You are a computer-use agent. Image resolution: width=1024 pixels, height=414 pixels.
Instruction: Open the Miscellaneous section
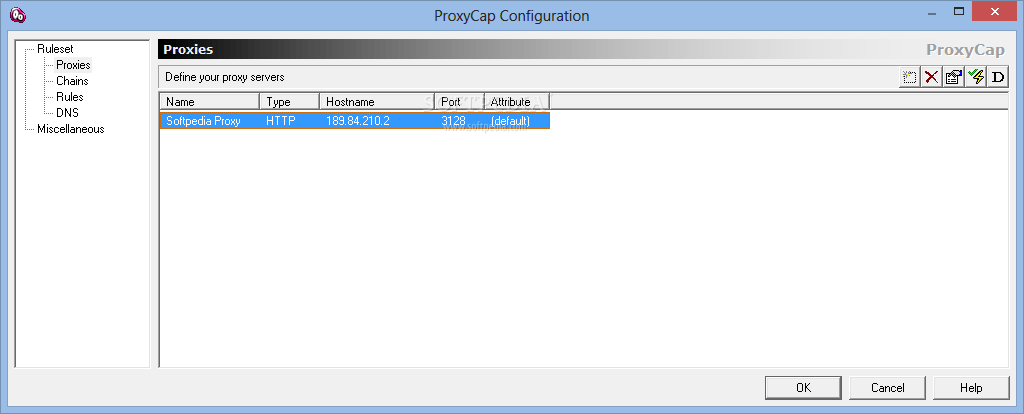71,129
